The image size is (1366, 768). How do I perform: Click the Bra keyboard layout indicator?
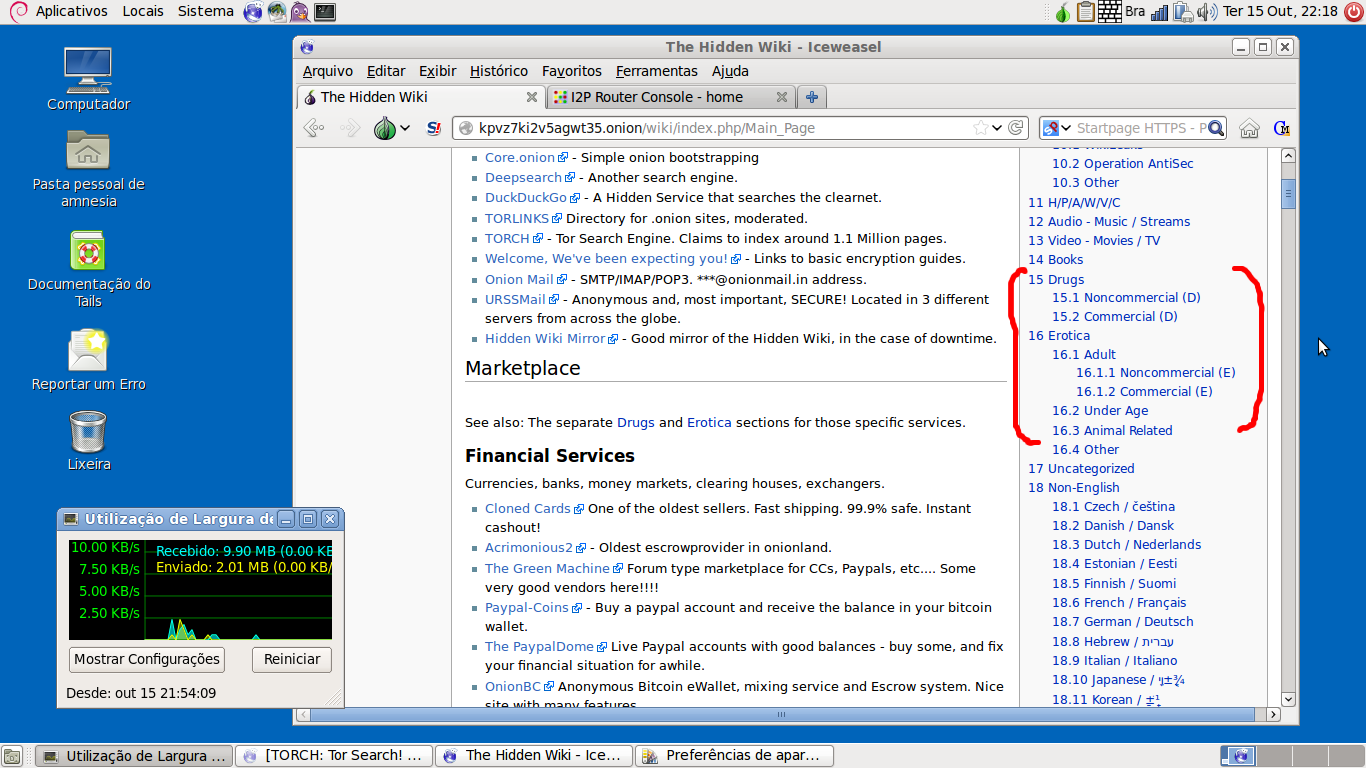tap(1135, 12)
